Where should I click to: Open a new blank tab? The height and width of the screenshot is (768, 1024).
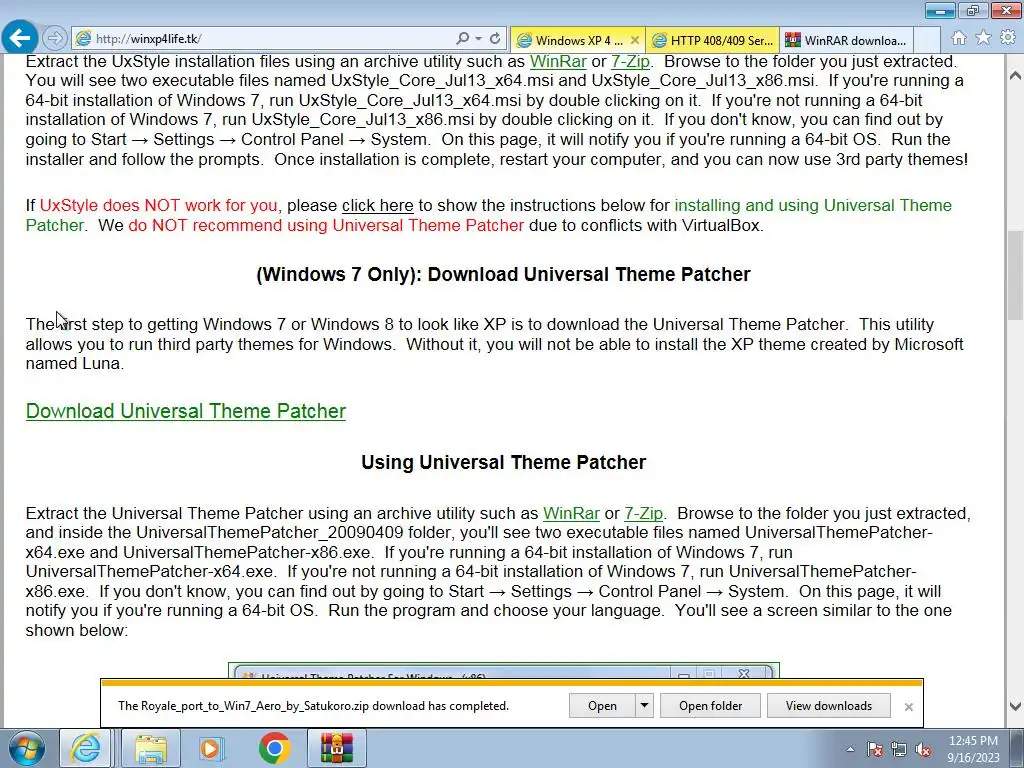(x=927, y=40)
